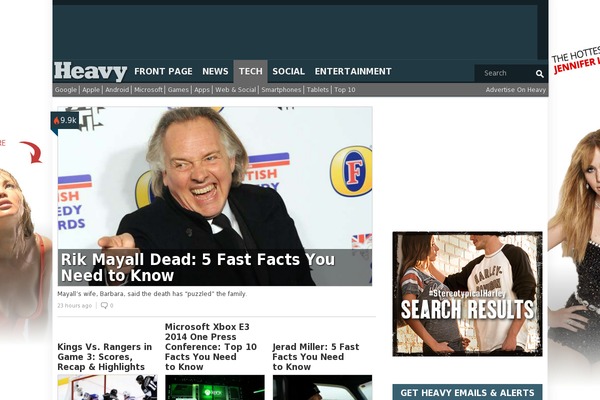
Task: Open Jerad Miller 5 Fast Facts headline
Action: click(316, 357)
